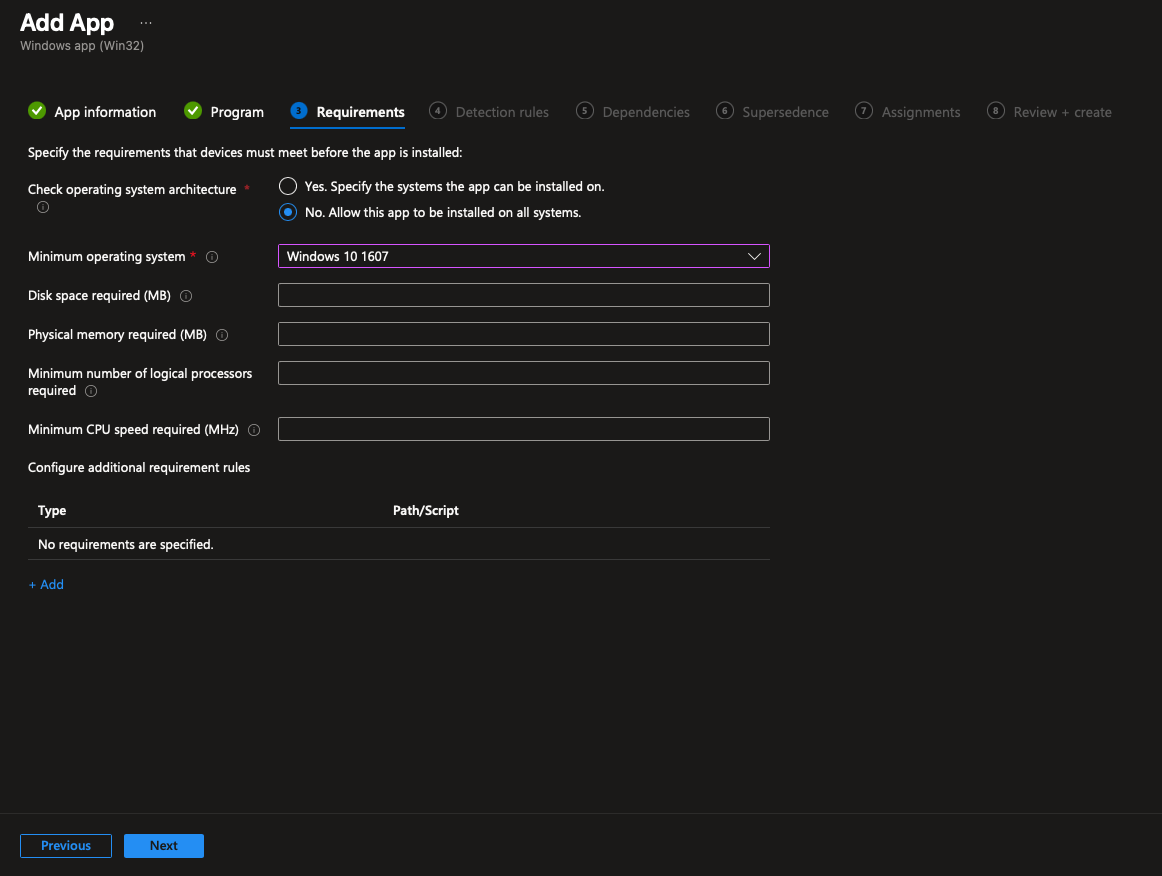Focus the Physical memory required field
This screenshot has height=876, width=1162.
523,334
